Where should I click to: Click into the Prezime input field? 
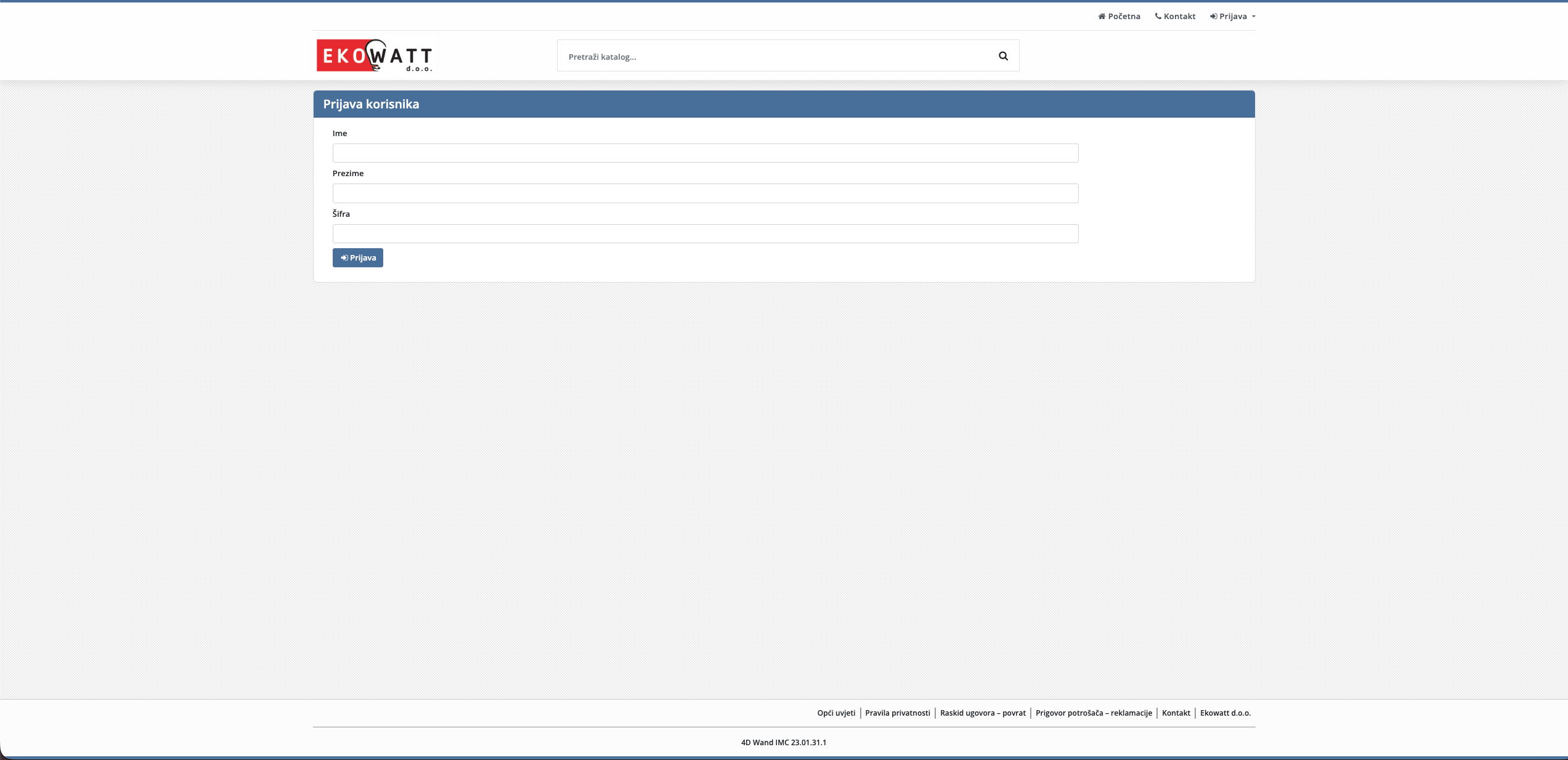point(705,193)
